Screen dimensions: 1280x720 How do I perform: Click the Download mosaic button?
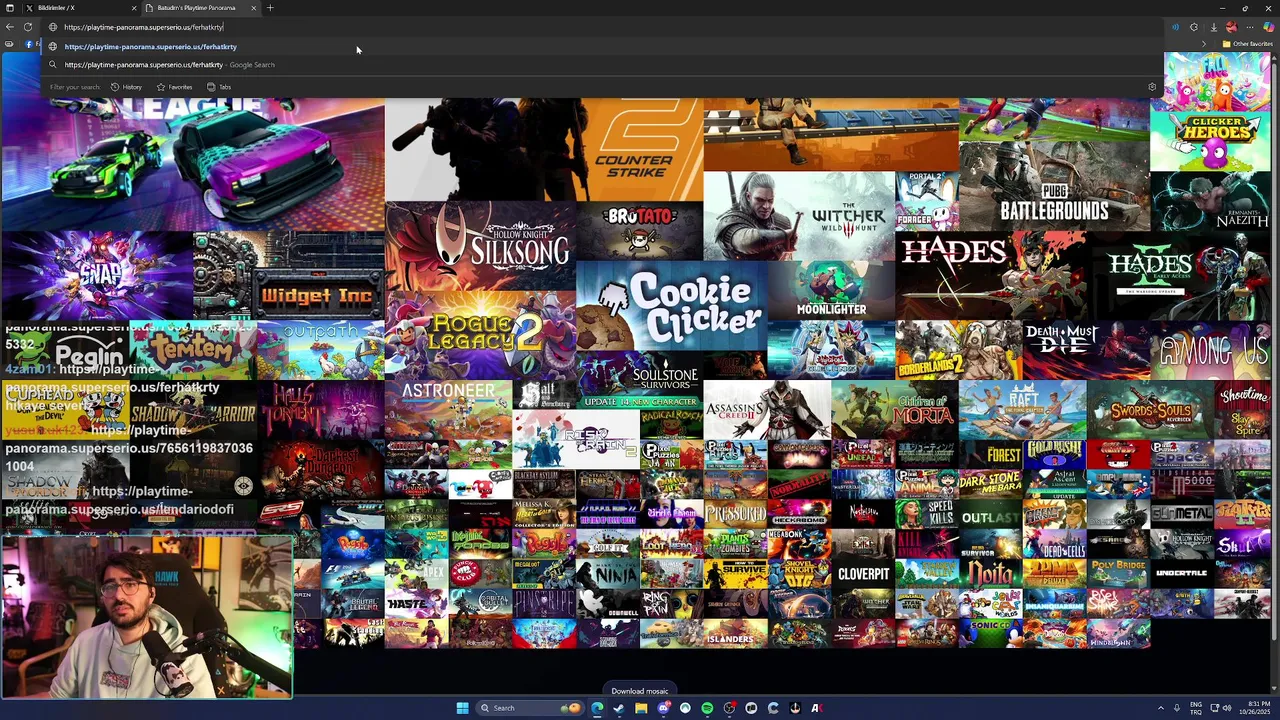click(x=640, y=691)
